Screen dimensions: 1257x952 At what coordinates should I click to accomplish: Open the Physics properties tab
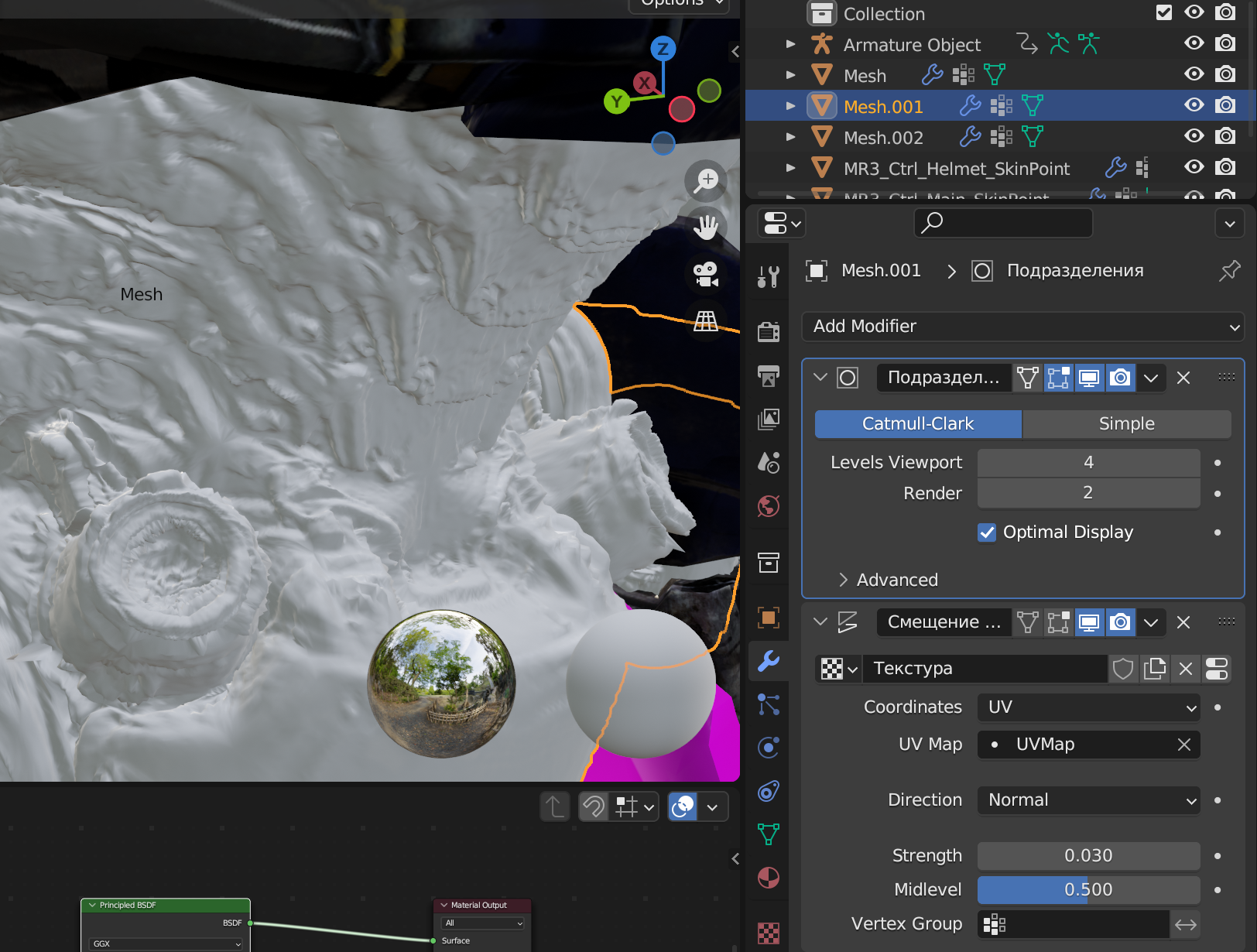pos(769,748)
